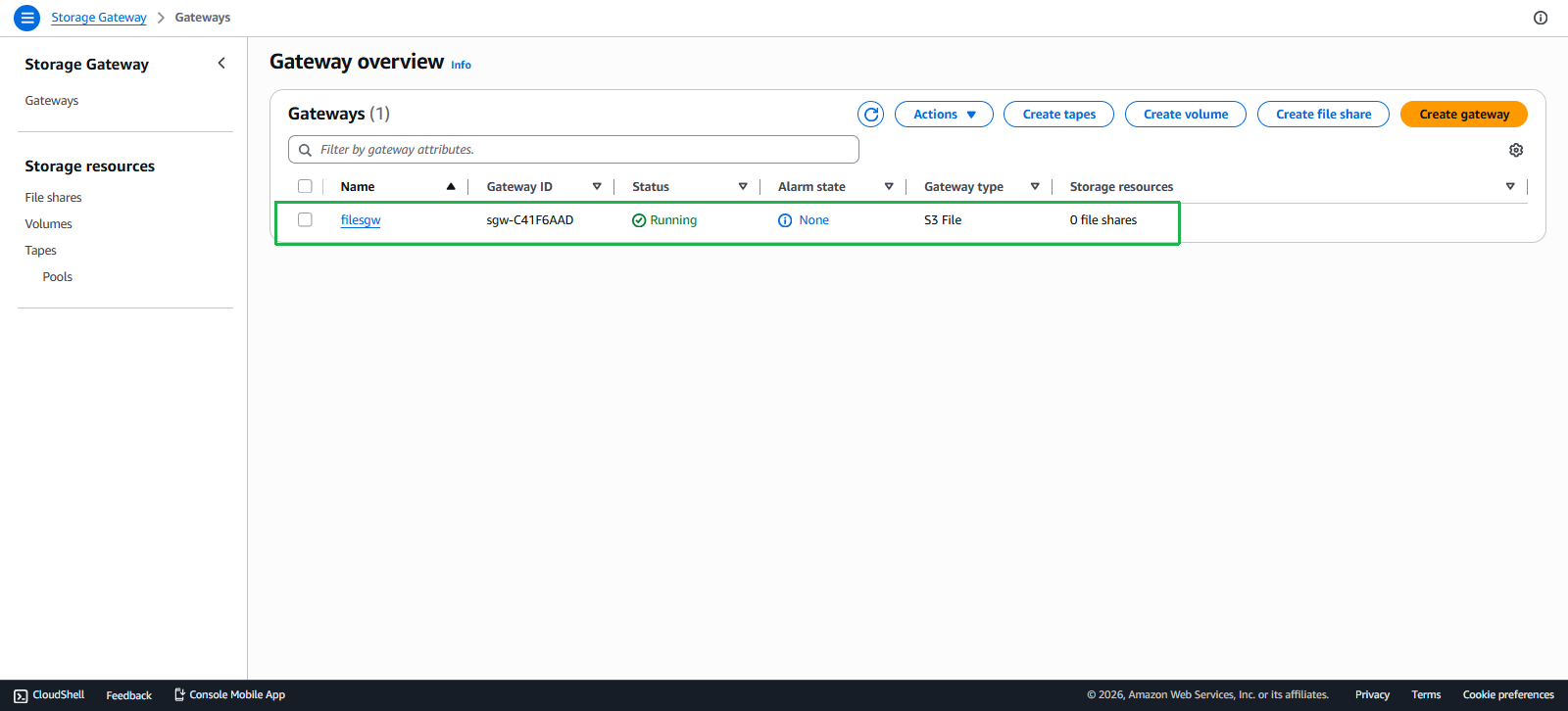This screenshot has height=711, width=1568.
Task: Sort by Name ascending arrow
Action: (451, 186)
